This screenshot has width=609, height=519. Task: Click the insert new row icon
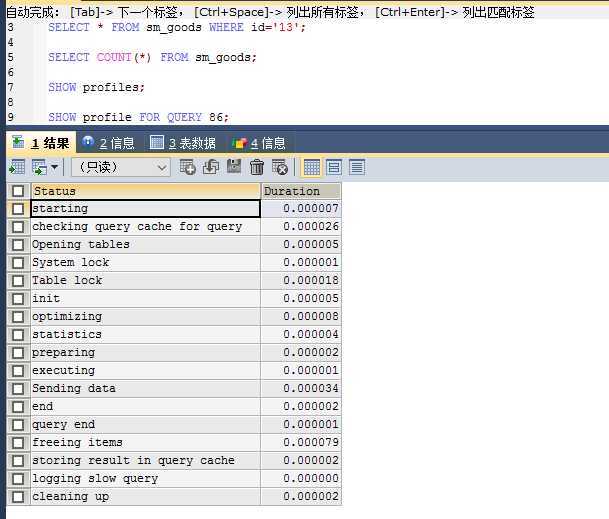point(188,167)
